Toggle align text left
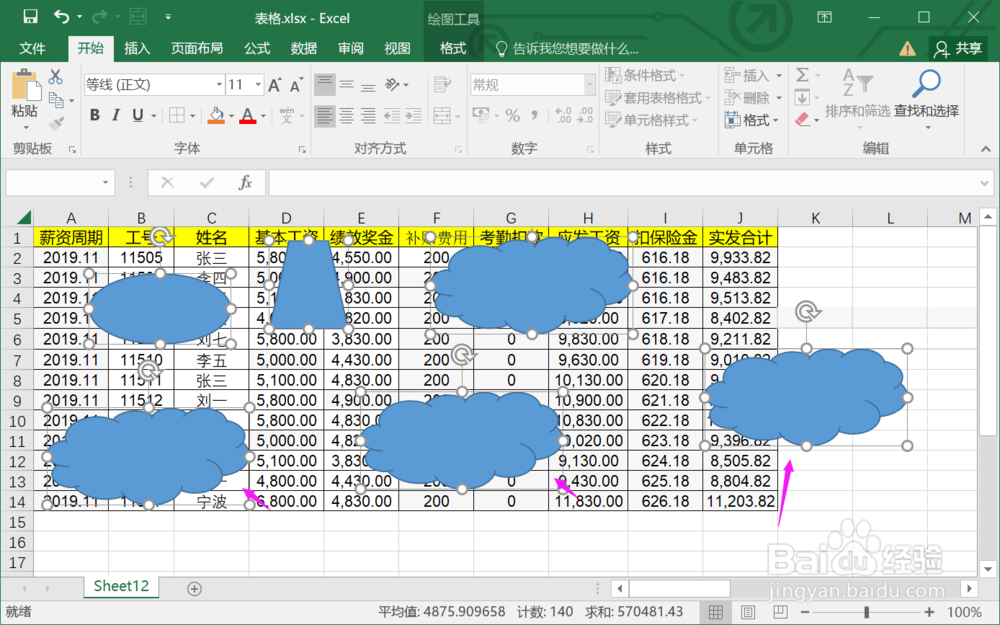 tap(325, 115)
